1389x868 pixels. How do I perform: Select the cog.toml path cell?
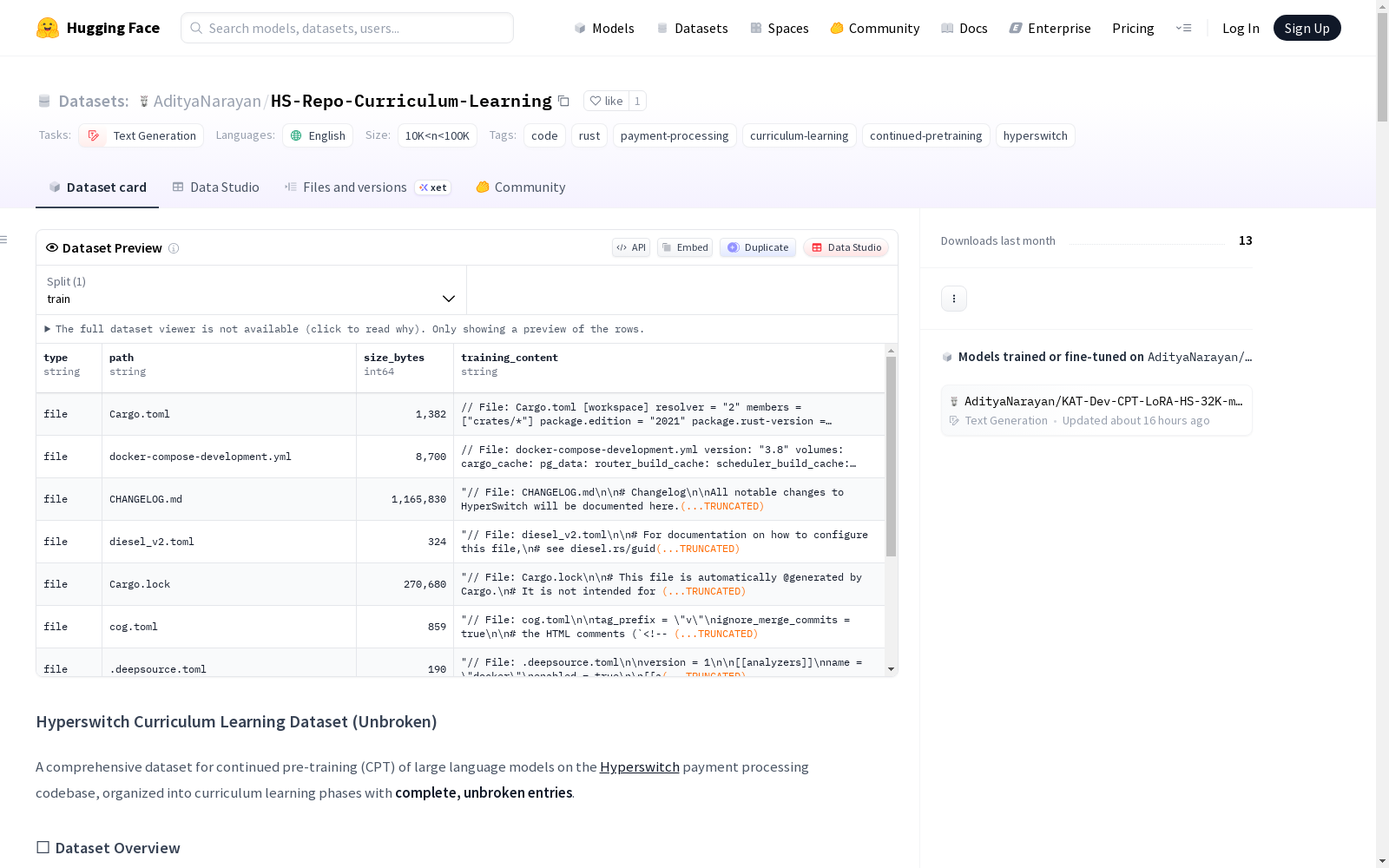[229, 627]
